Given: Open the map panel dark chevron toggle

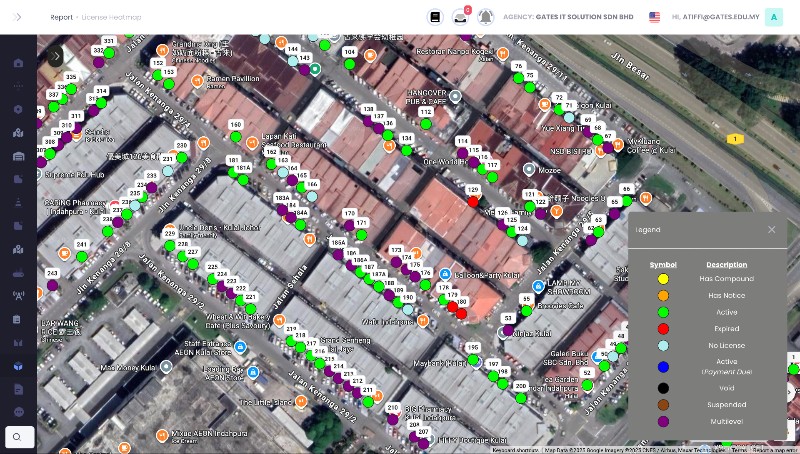Looking at the screenshot, I should pos(54,57).
